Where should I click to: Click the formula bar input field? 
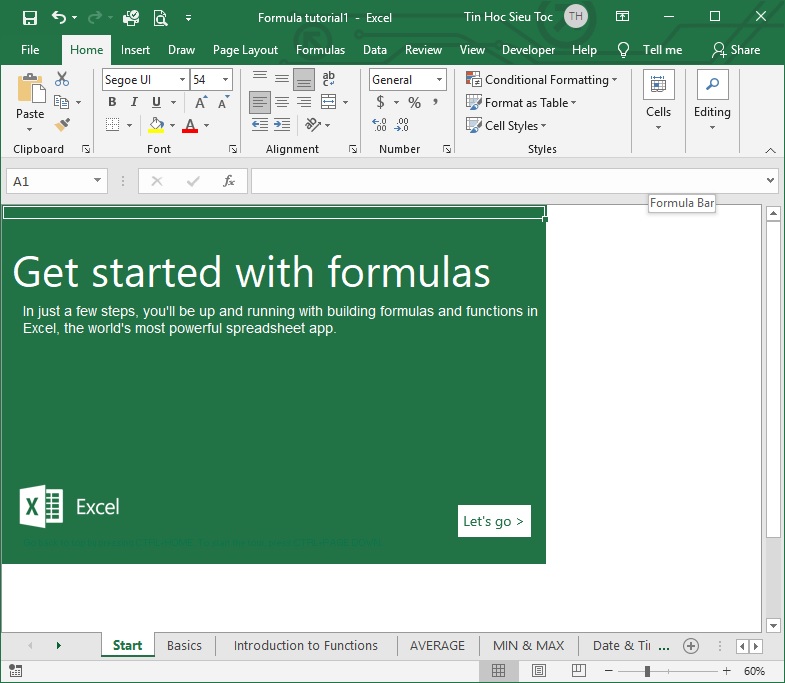[508, 181]
